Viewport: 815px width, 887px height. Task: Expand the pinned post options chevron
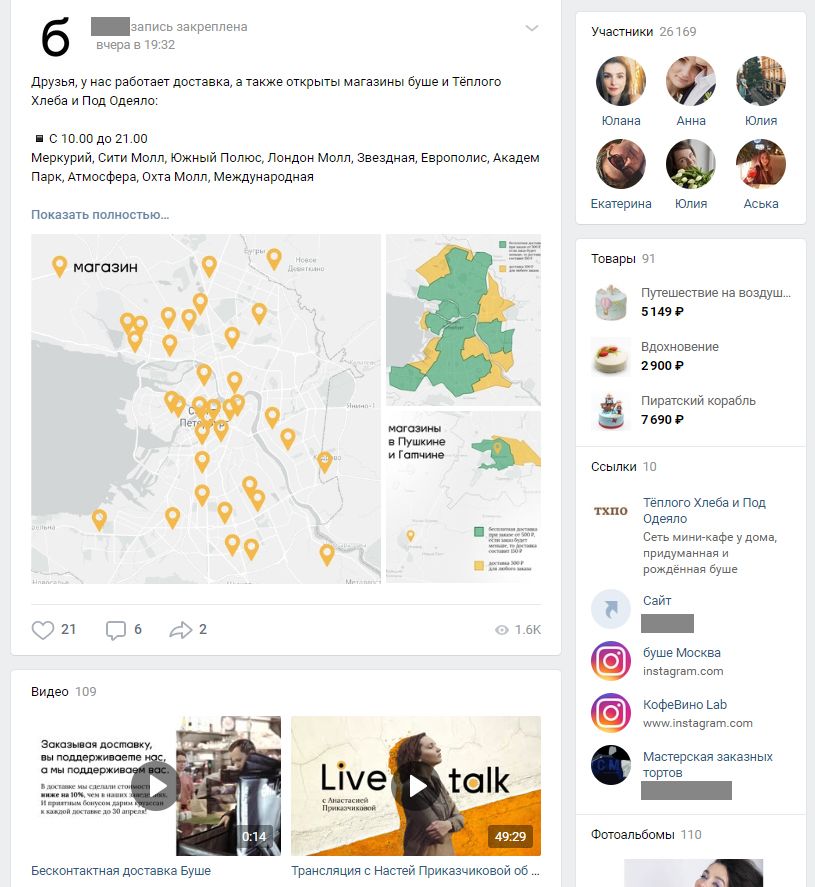532,28
